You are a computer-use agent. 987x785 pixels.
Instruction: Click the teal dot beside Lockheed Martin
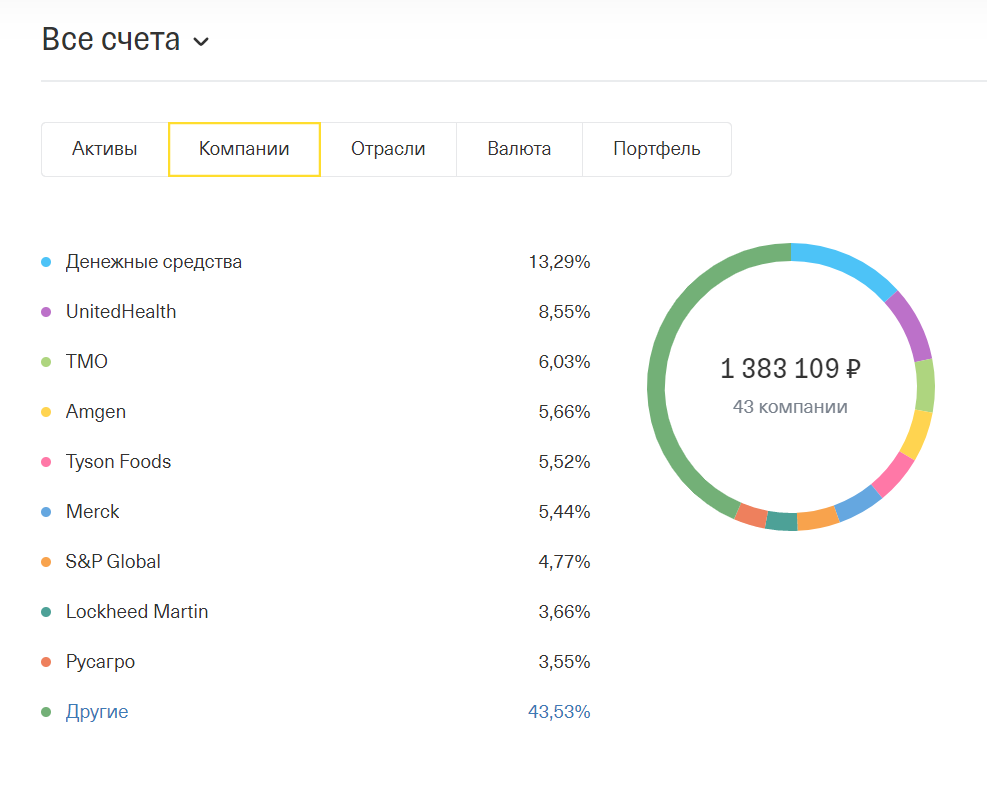point(46,612)
